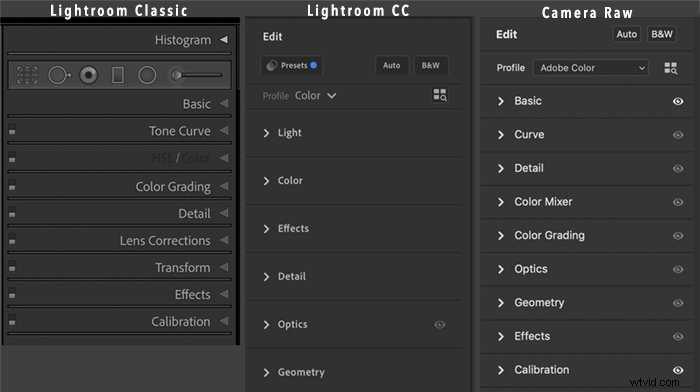Open the Adobe Color profile dropdown in Camera Raw
The image size is (700, 392).
(591, 68)
